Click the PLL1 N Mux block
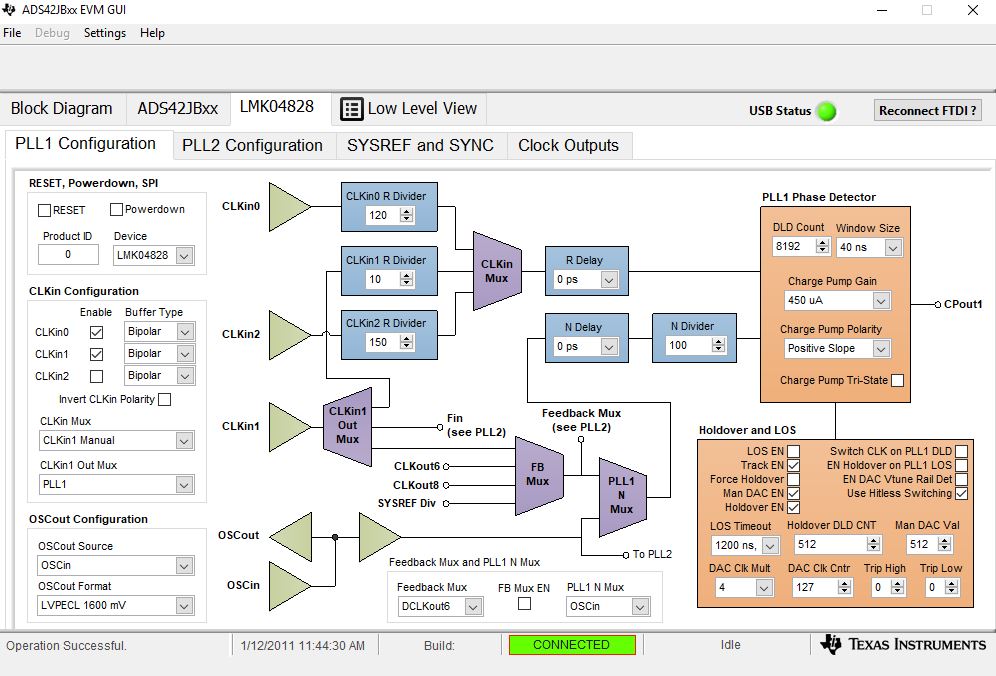This screenshot has width=996, height=676. (x=622, y=496)
